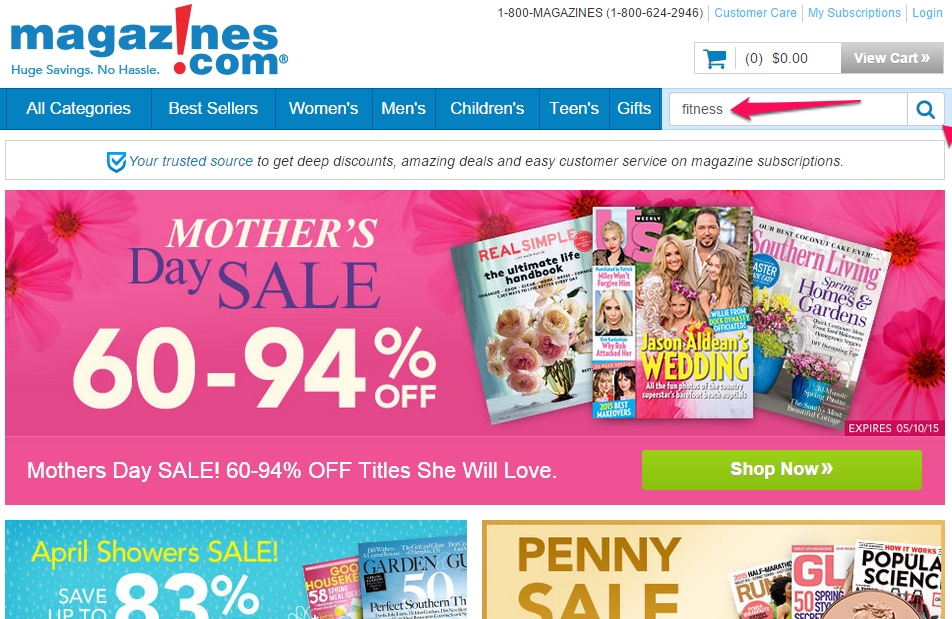Select Best Sellers in navigation bar
The image size is (952, 619).
click(213, 109)
